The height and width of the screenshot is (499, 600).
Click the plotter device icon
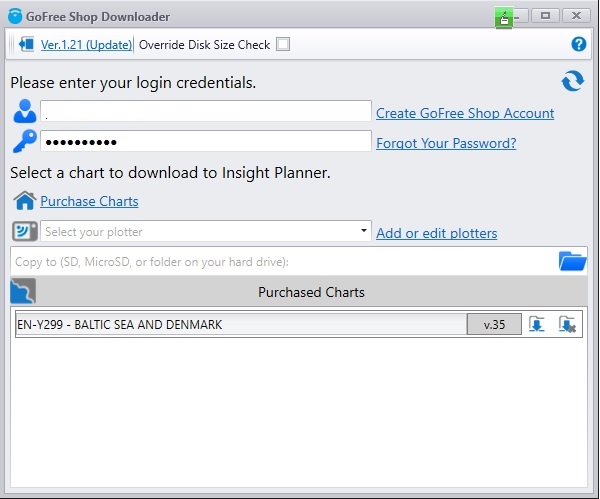pyautogui.click(x=25, y=232)
